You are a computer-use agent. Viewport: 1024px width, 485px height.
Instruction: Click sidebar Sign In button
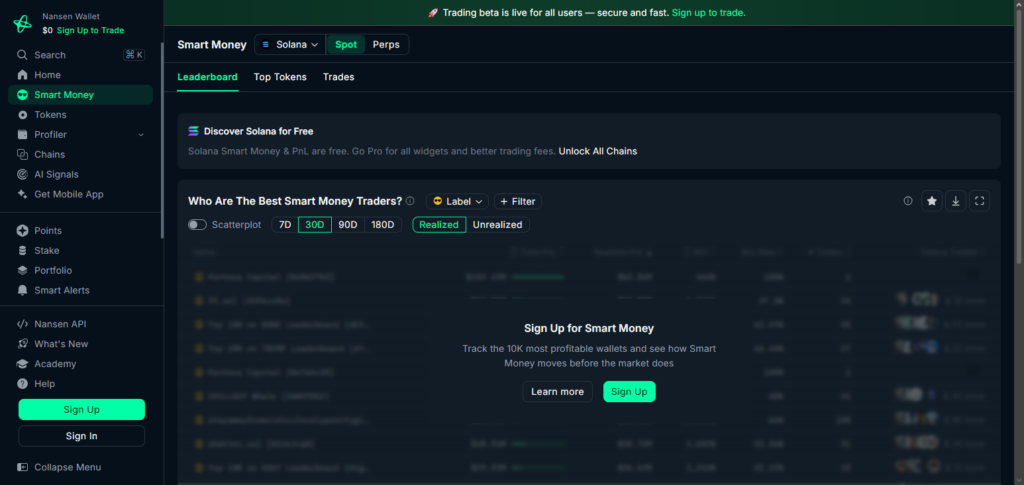tap(82, 436)
